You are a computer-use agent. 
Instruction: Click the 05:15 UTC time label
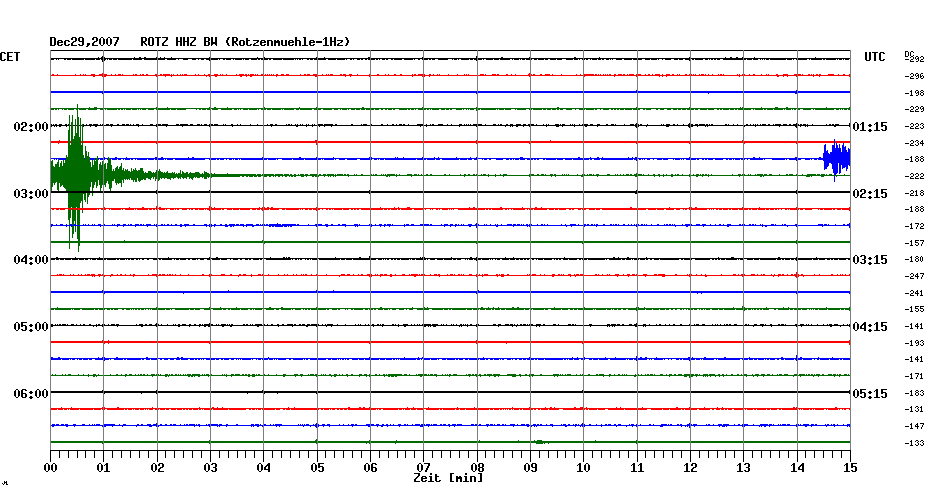[x=870, y=393]
